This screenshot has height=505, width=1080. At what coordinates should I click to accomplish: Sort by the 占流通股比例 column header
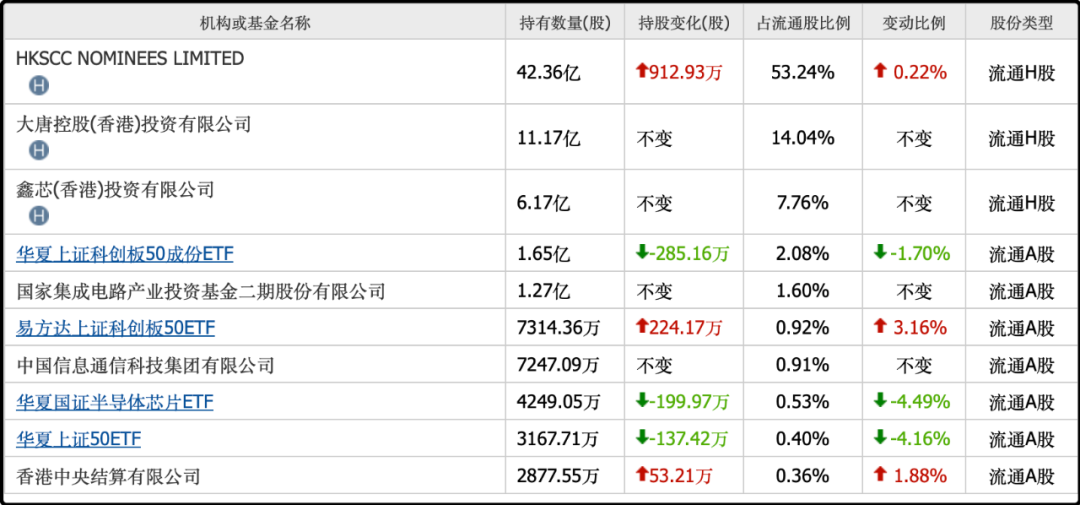803,23
